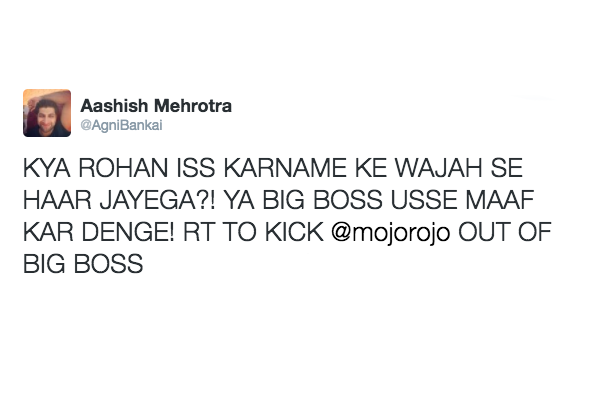Click the word WAJAH in the tweet
This screenshot has width=600, height=400.
coord(439,168)
